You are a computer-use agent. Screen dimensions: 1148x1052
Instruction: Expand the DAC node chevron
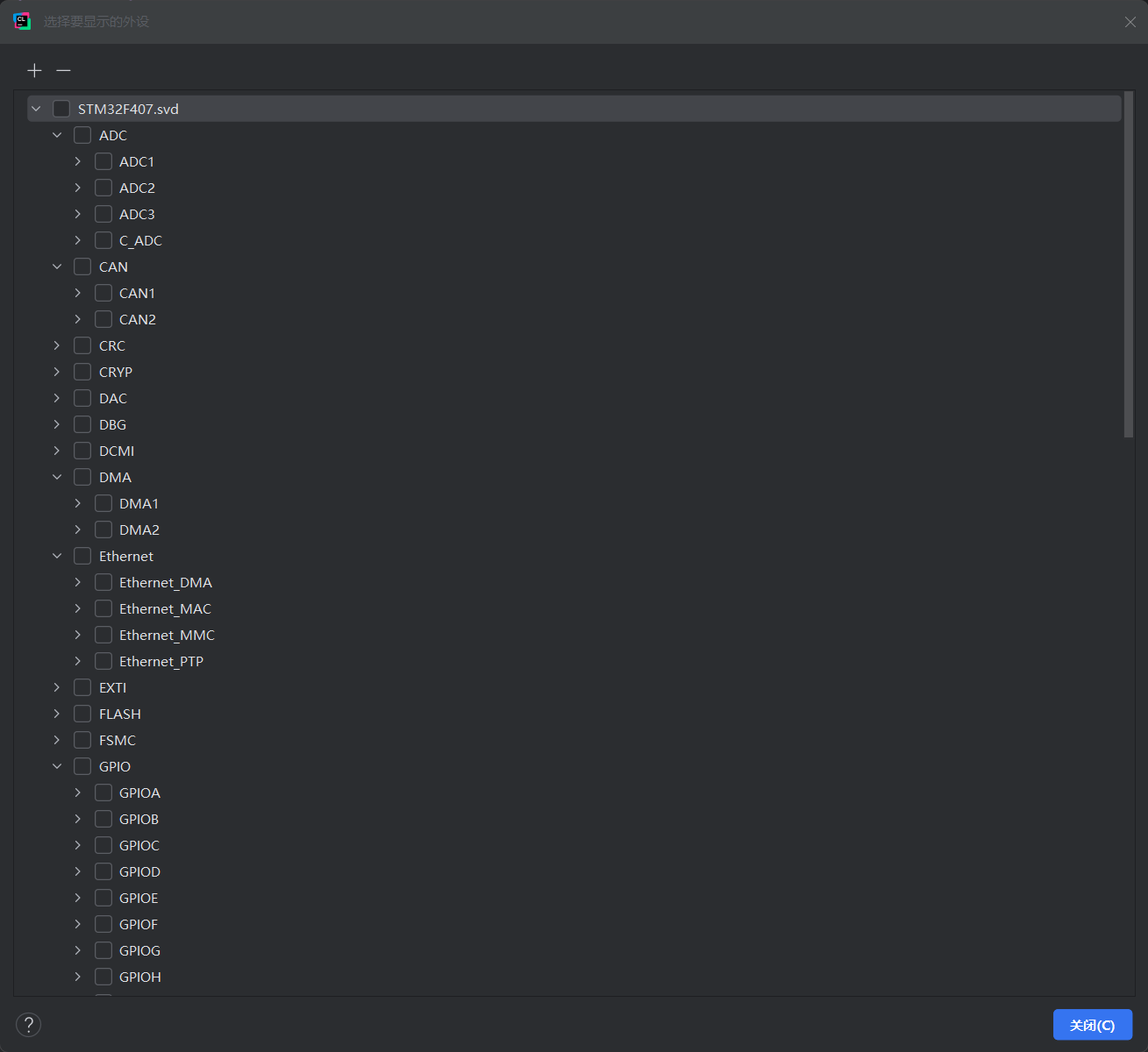click(x=57, y=398)
